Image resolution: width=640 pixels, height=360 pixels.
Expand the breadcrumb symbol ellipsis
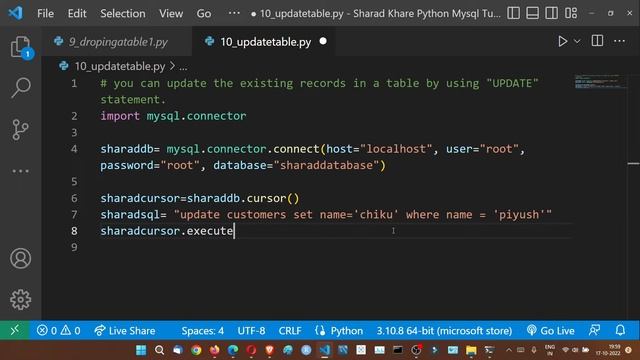183,67
